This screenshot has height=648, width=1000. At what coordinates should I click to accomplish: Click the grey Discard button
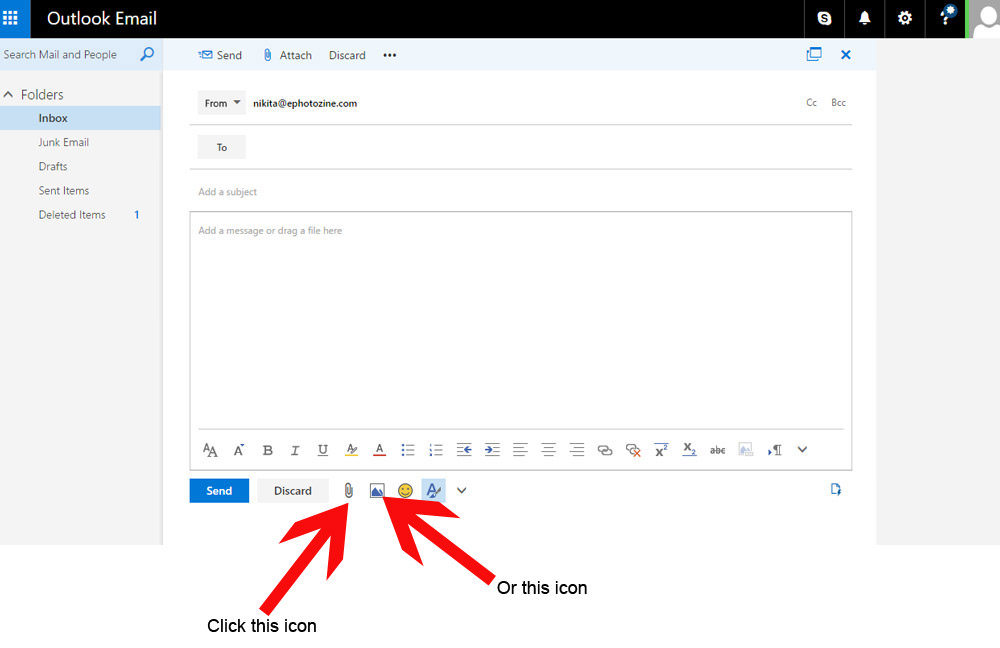pos(293,490)
